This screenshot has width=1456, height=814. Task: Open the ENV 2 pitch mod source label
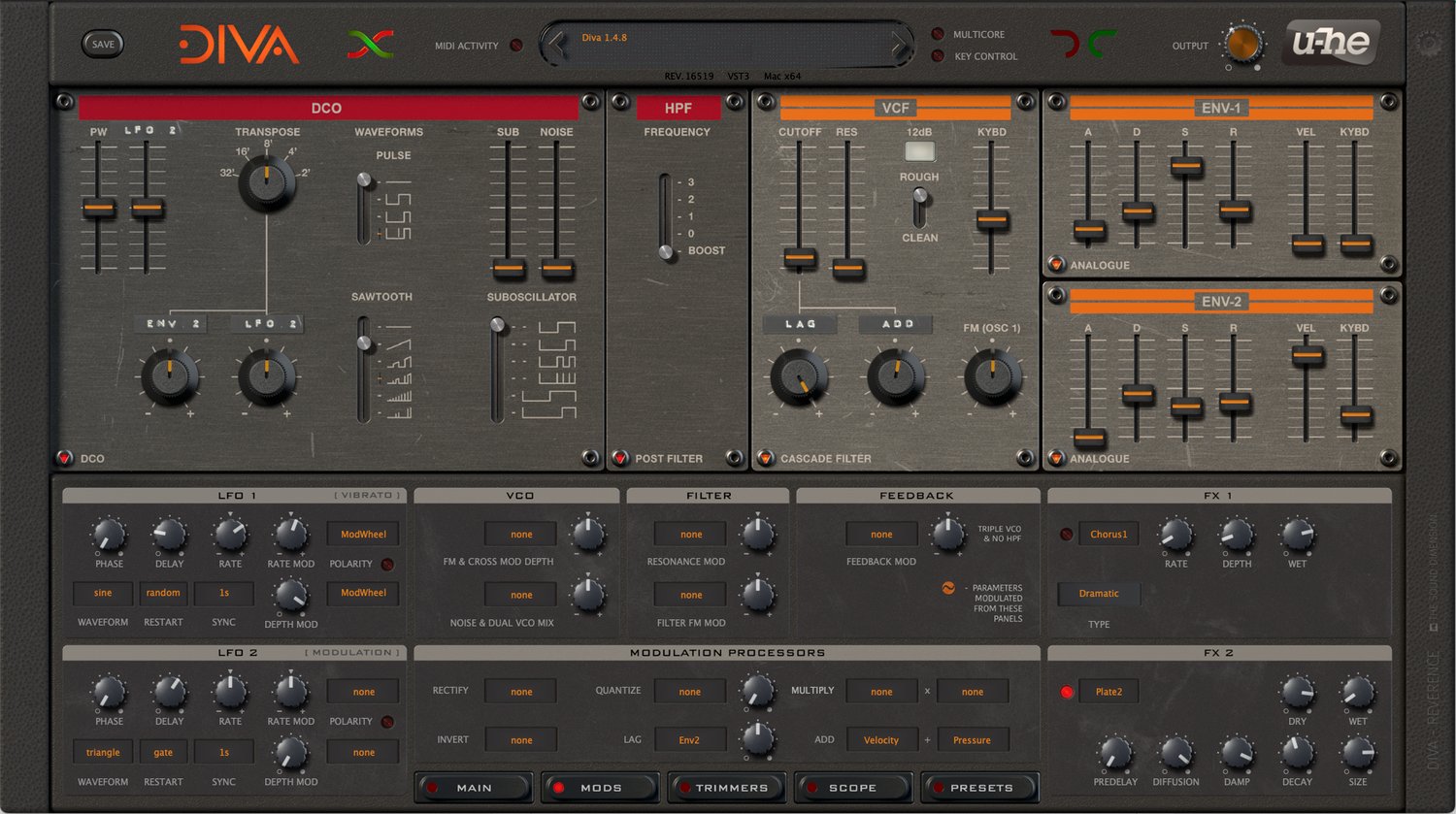(x=172, y=324)
